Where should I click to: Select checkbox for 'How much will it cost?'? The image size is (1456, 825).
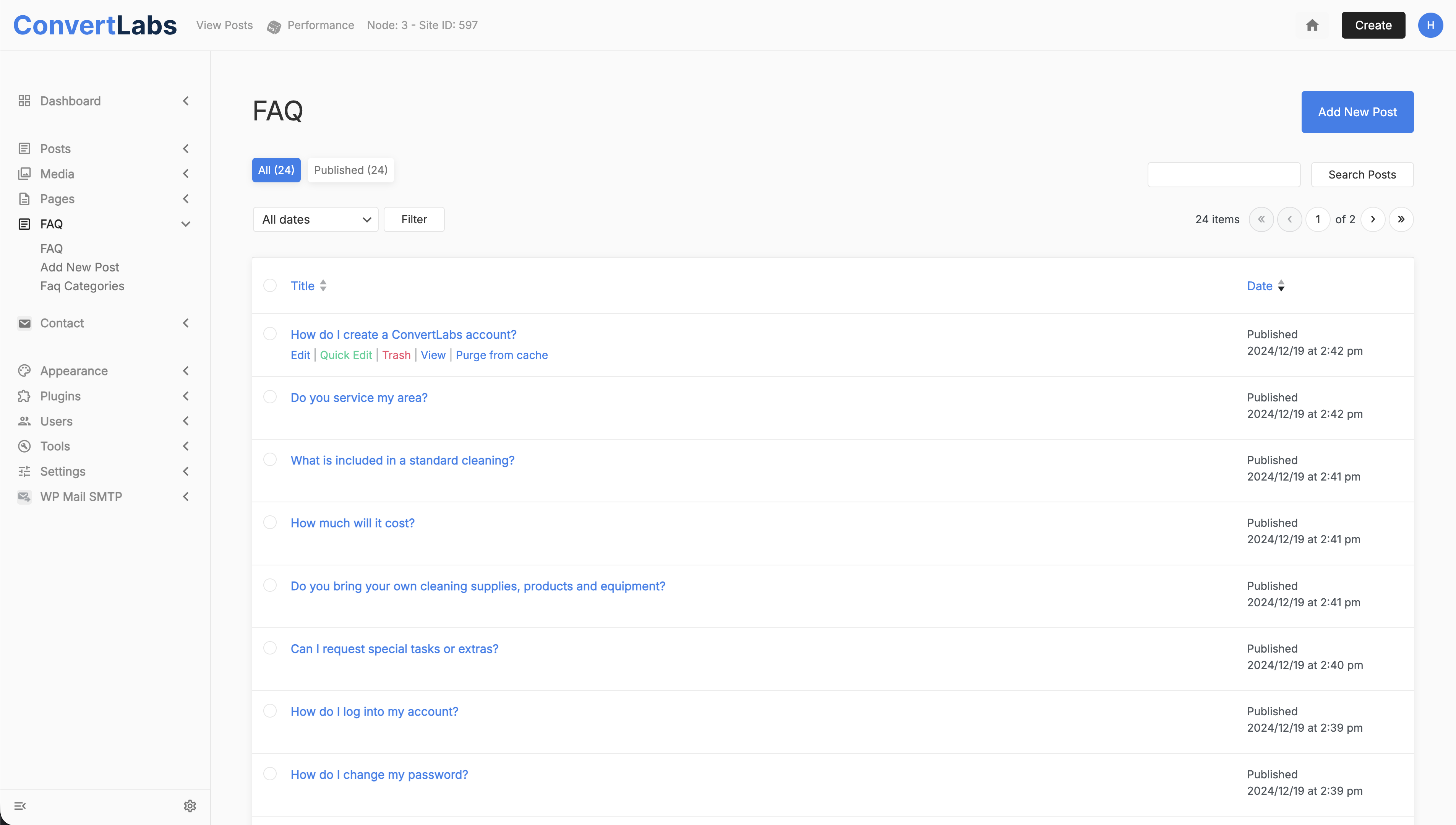pyautogui.click(x=270, y=523)
